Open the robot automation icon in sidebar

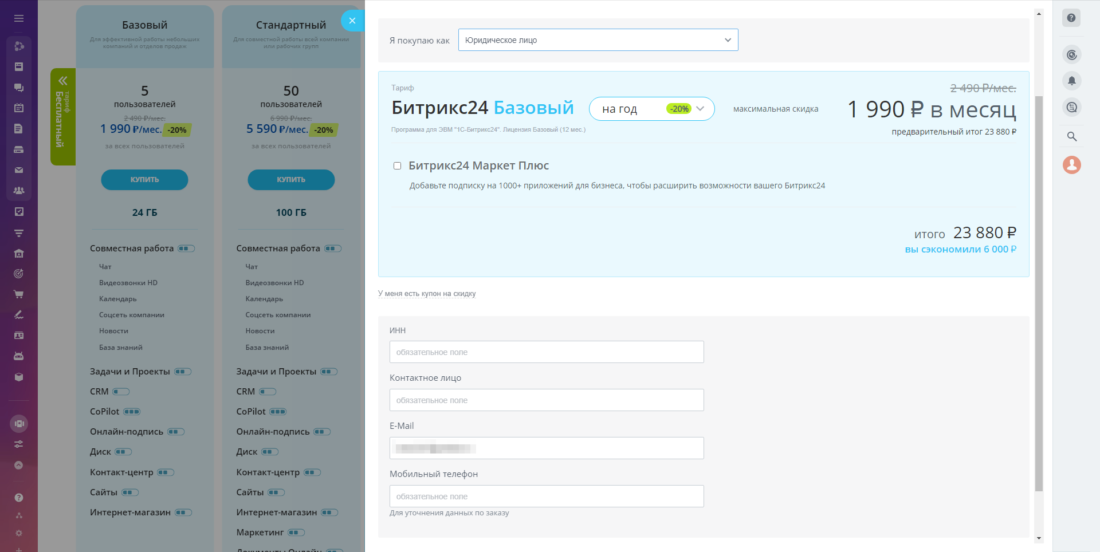point(19,356)
